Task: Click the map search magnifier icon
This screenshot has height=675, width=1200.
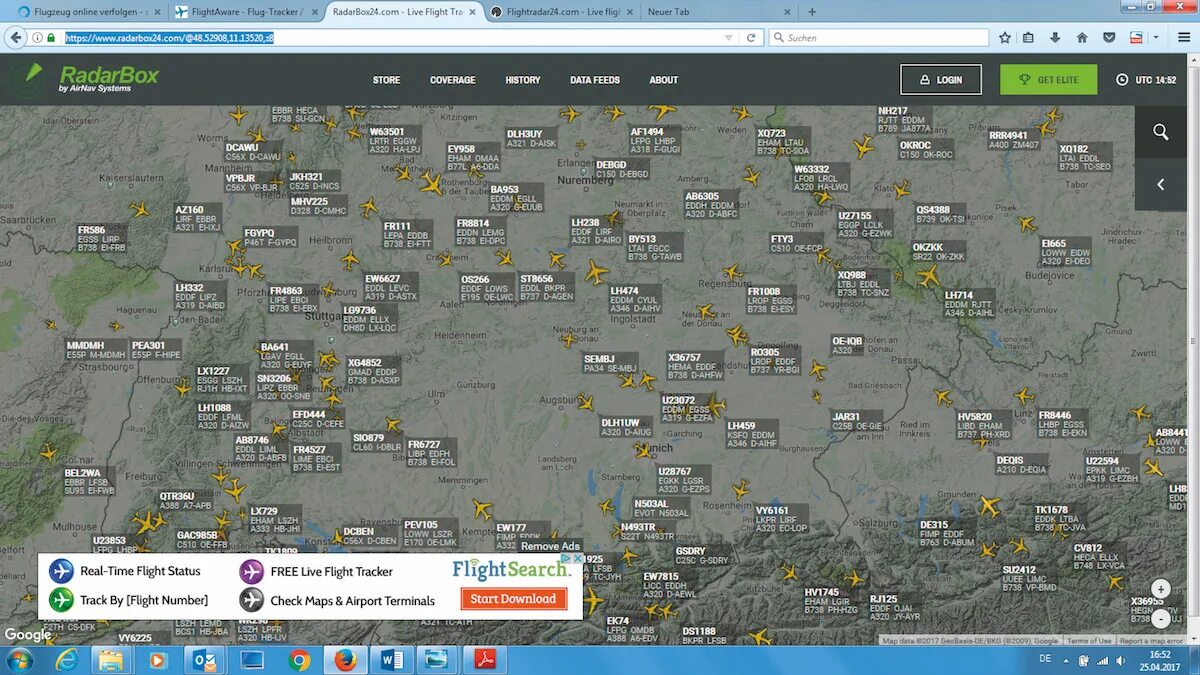Action: tap(1160, 132)
